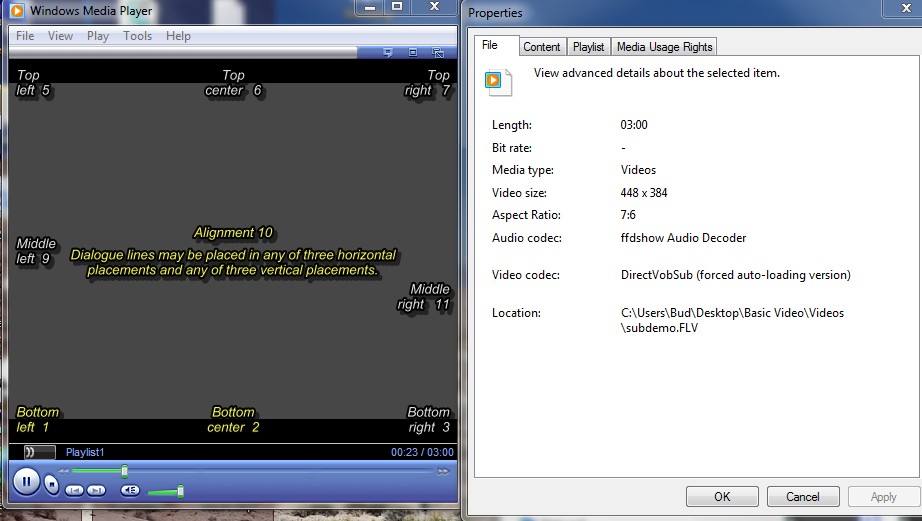Click OK in Properties dialog
Image resolution: width=922 pixels, height=521 pixels.
722,497
